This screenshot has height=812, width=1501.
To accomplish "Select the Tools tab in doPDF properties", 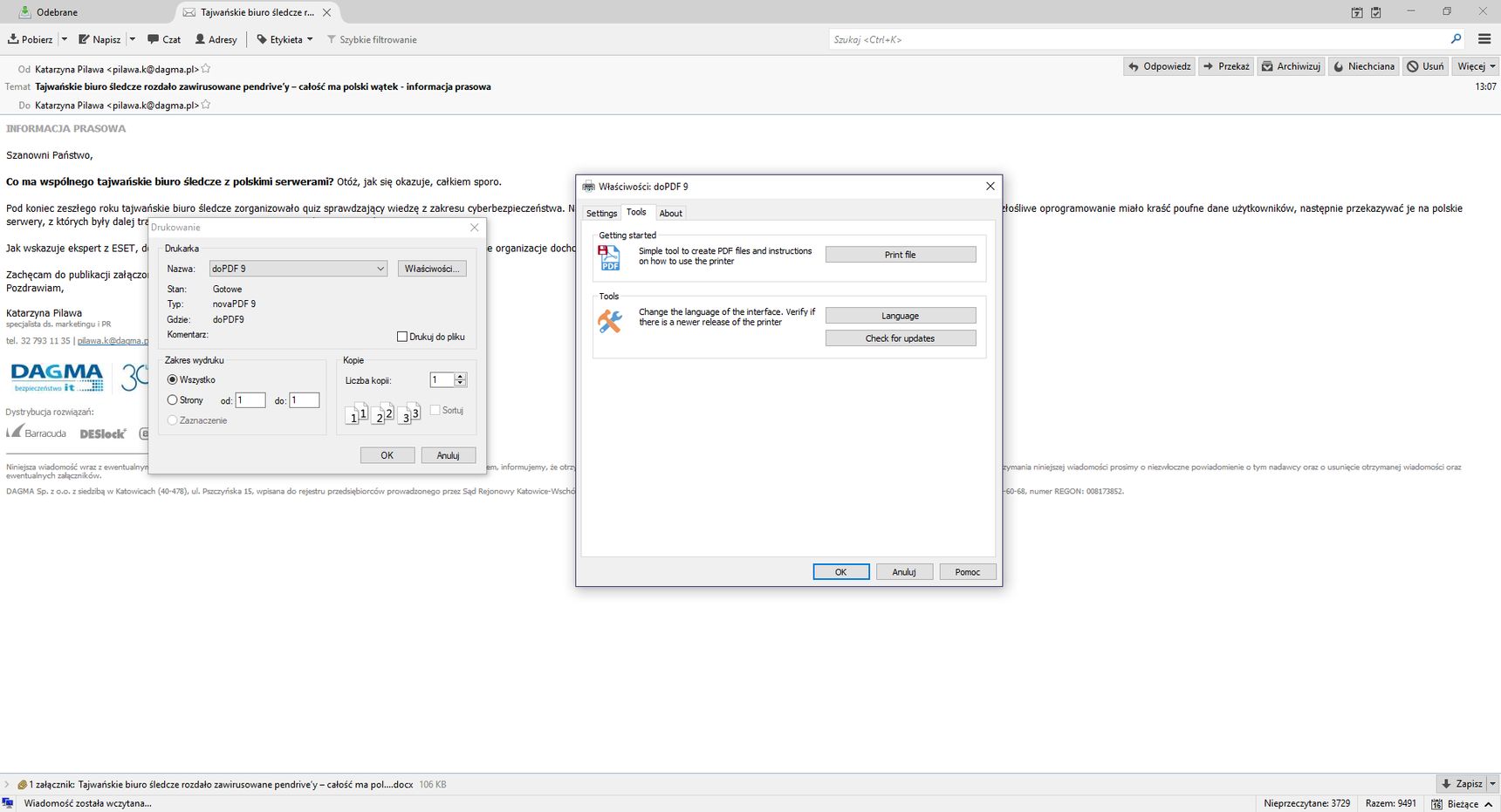I will click(636, 212).
